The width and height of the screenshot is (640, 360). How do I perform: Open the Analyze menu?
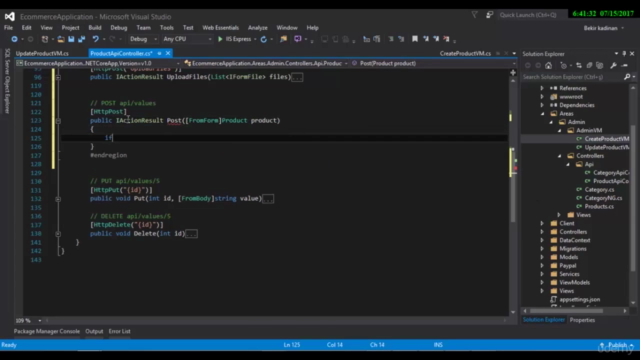tap(258, 28)
